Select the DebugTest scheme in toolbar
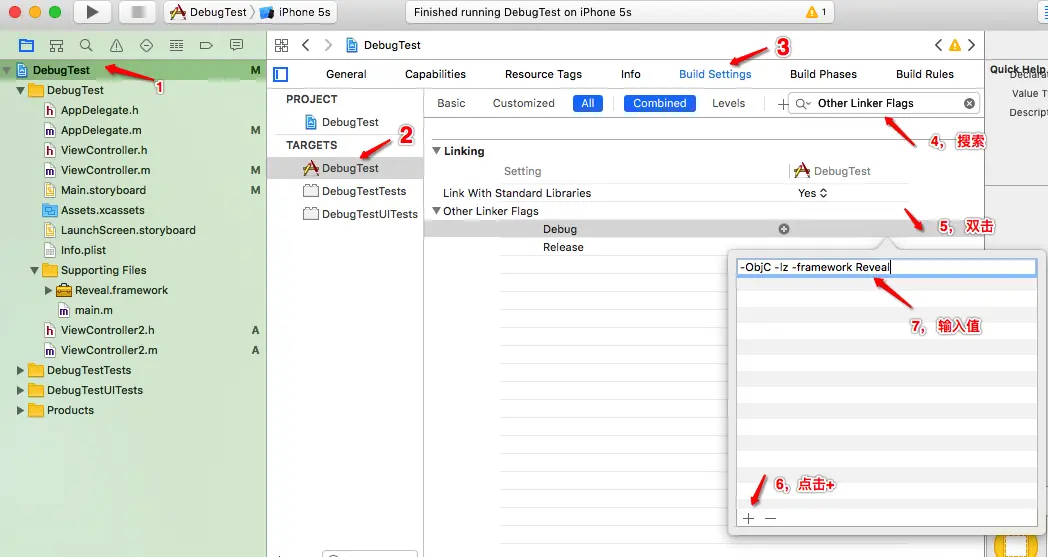Viewport: 1048px width, 557px height. click(208, 12)
